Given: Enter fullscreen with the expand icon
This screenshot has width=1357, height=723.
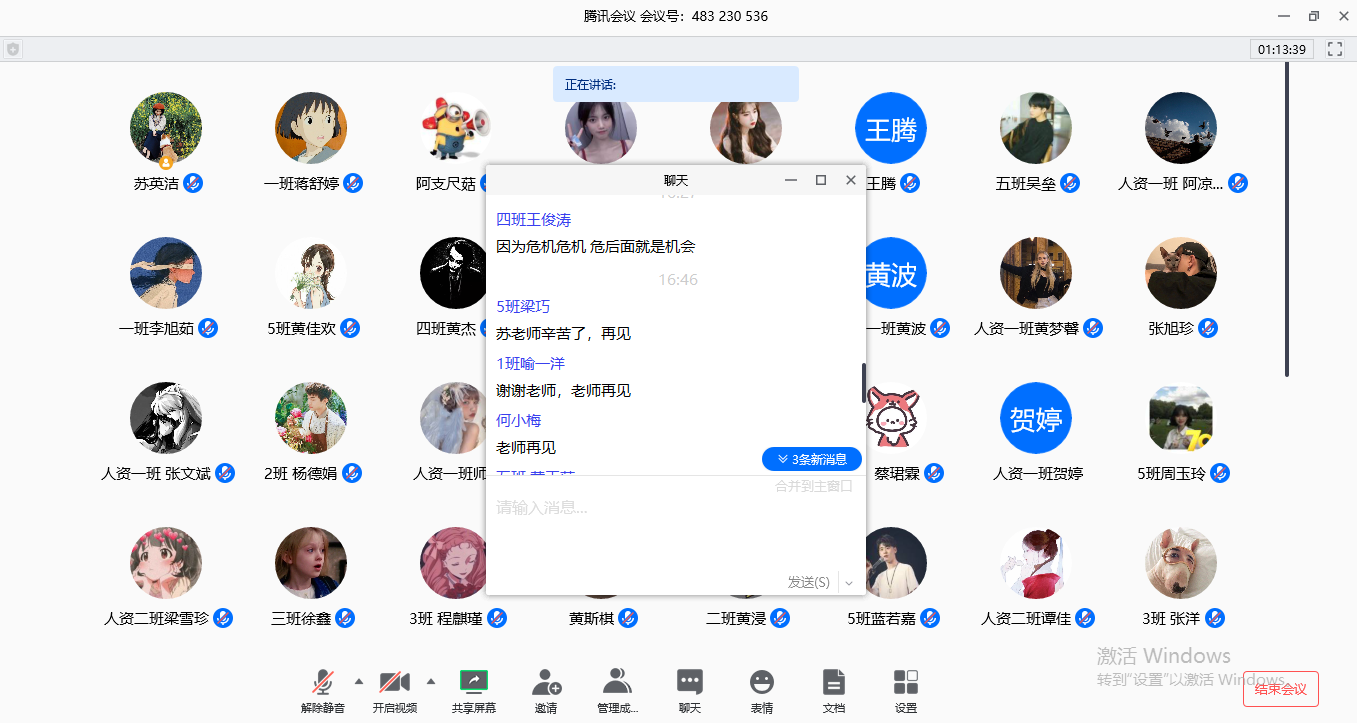Looking at the screenshot, I should point(1335,49).
